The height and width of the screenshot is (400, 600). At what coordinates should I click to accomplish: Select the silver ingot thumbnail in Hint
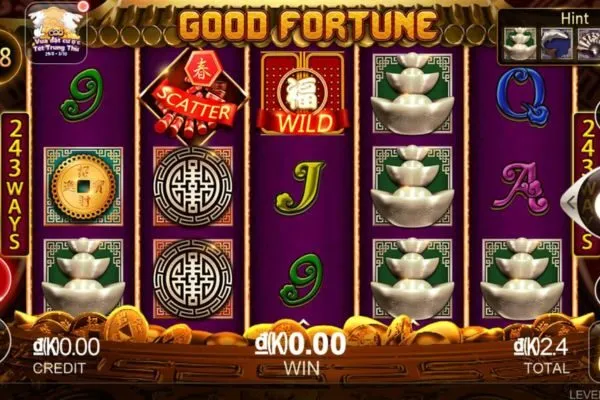[519, 44]
